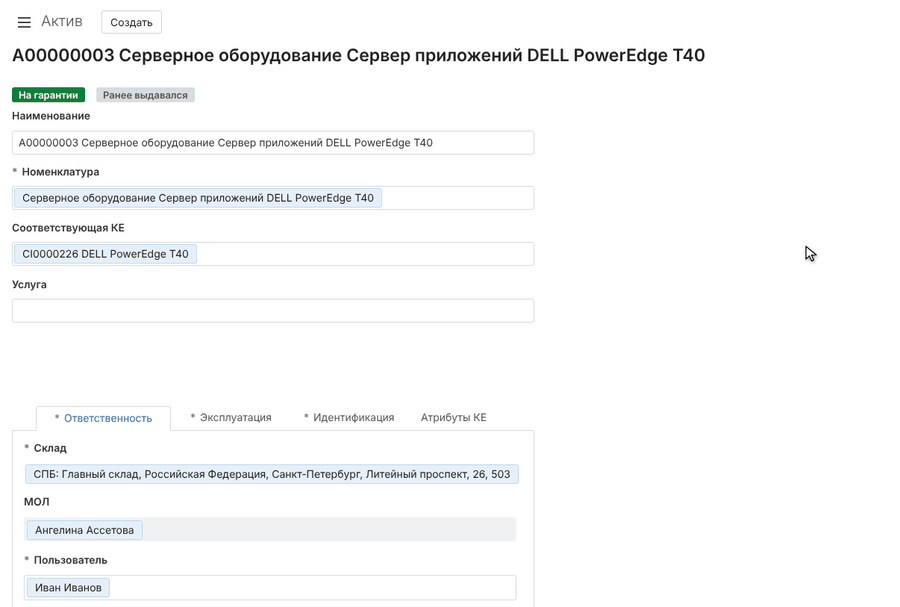Screen dimensions: 900x607
Task: Click the Наименование field label
Action: pyautogui.click(x=51, y=116)
